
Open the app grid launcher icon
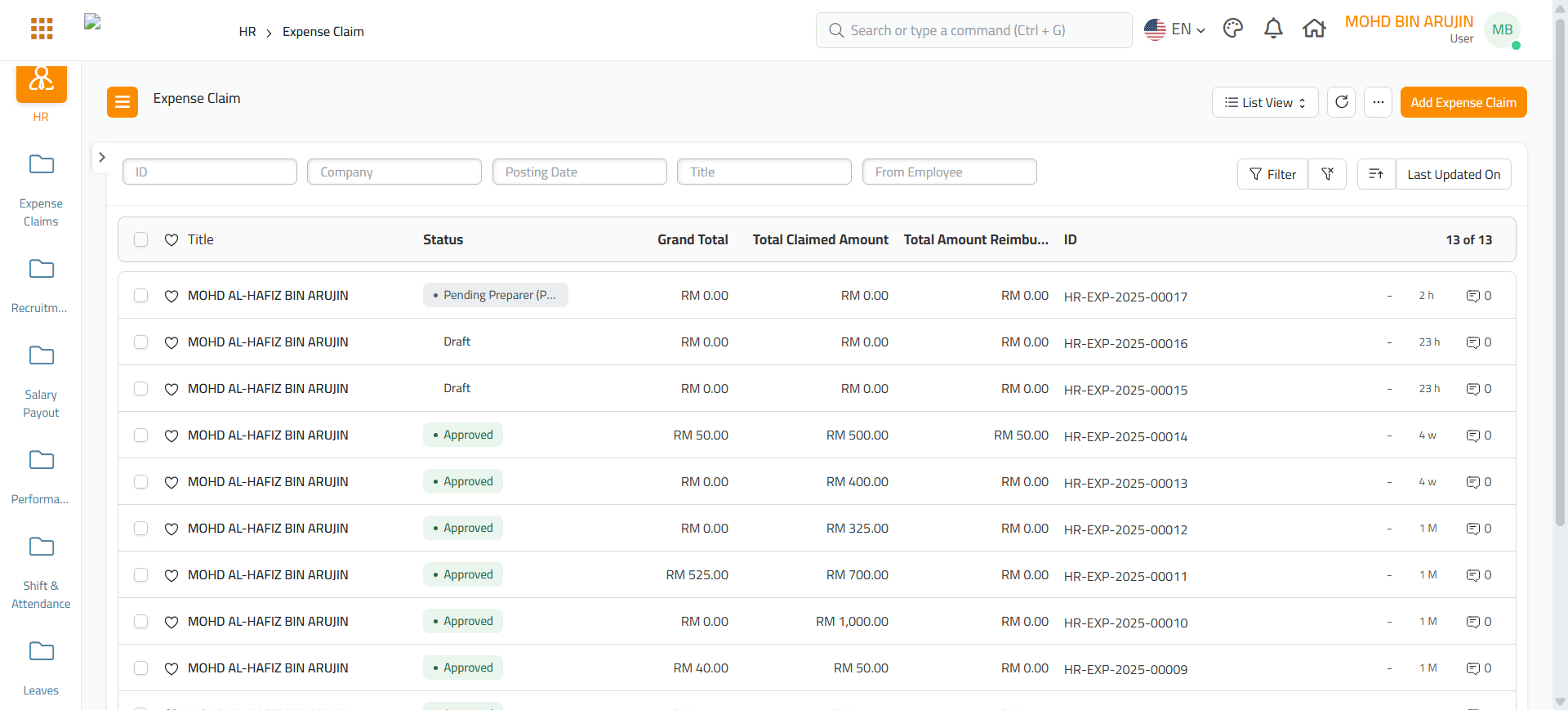point(42,29)
